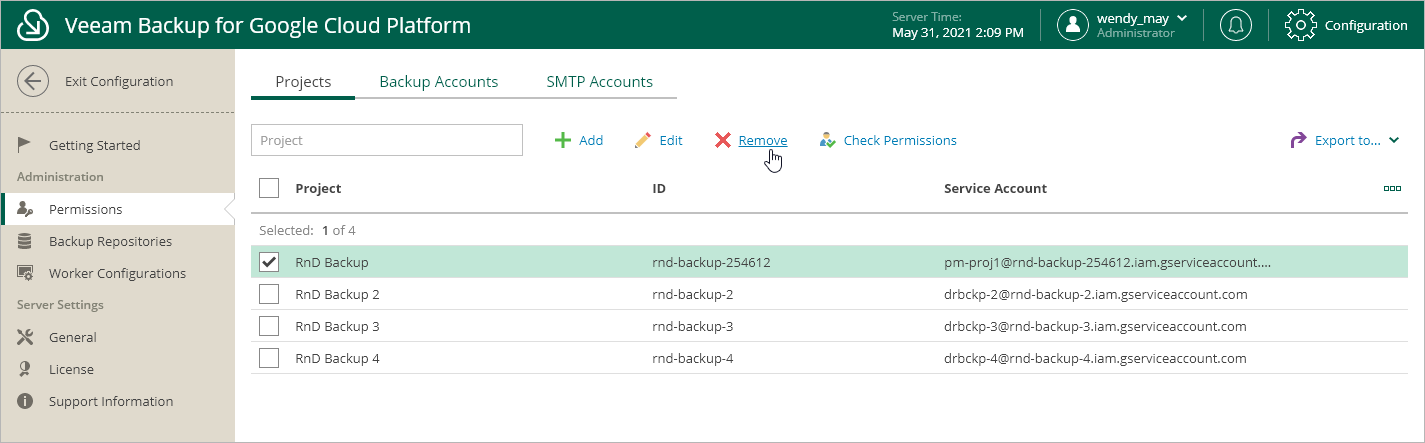Click the Exit Configuration back arrow icon

click(x=33, y=82)
